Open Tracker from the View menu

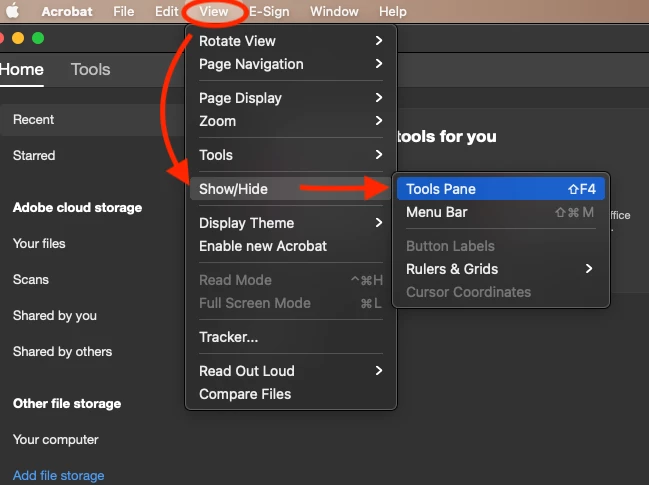[291, 337]
